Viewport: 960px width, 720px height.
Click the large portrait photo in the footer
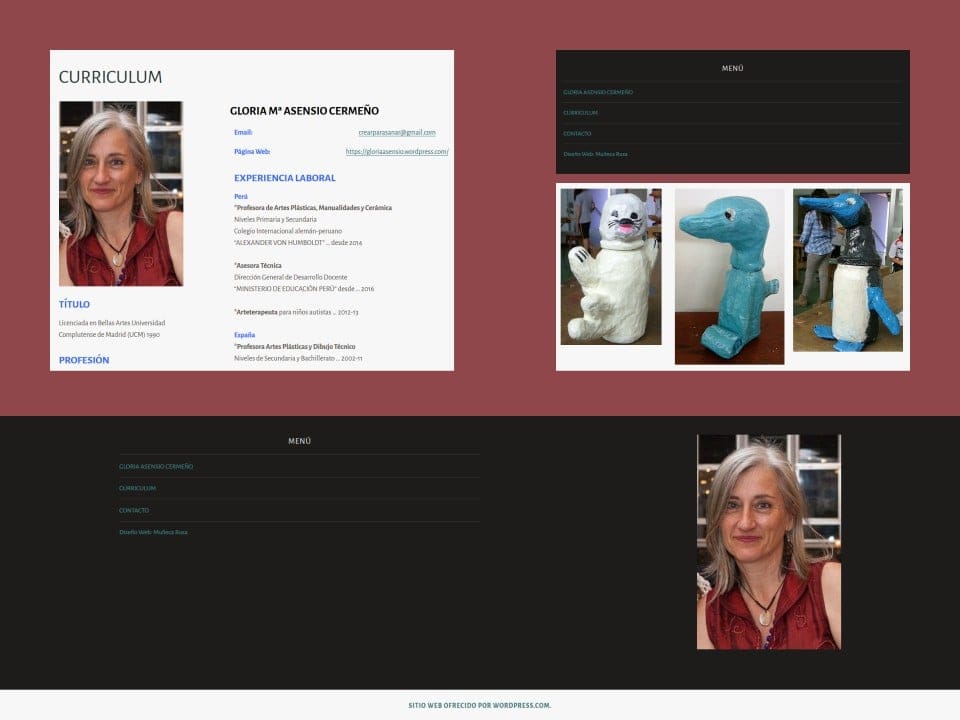click(768, 541)
